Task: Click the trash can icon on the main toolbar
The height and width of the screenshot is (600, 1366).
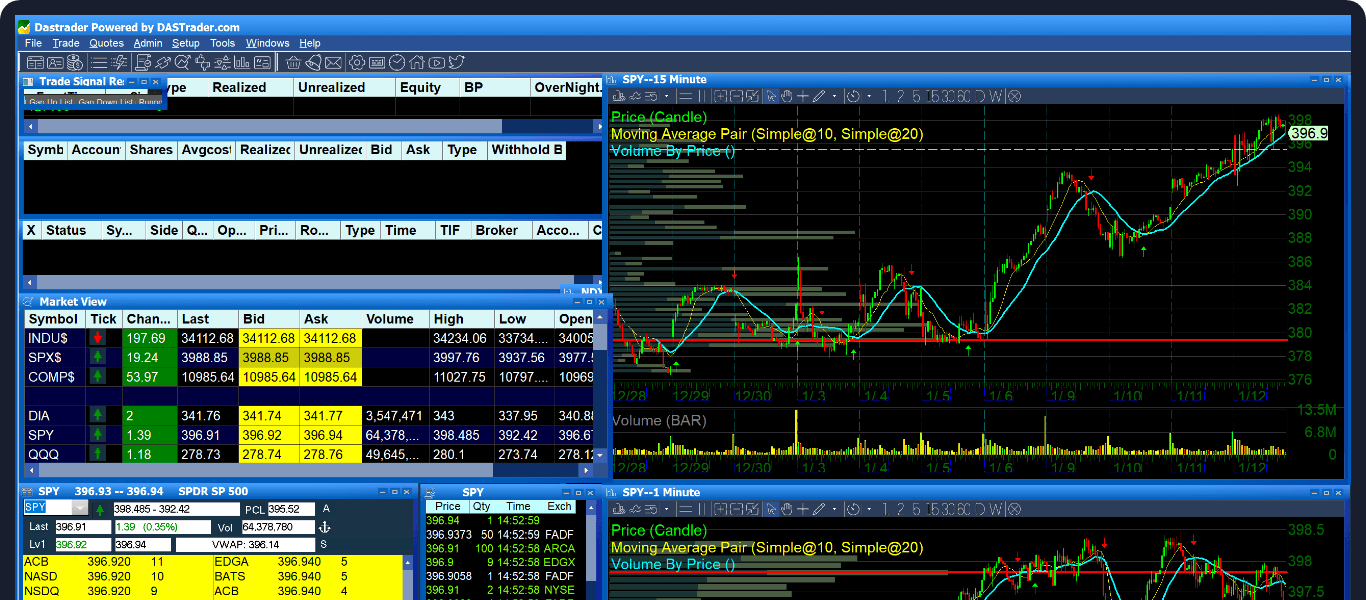Action: point(294,62)
